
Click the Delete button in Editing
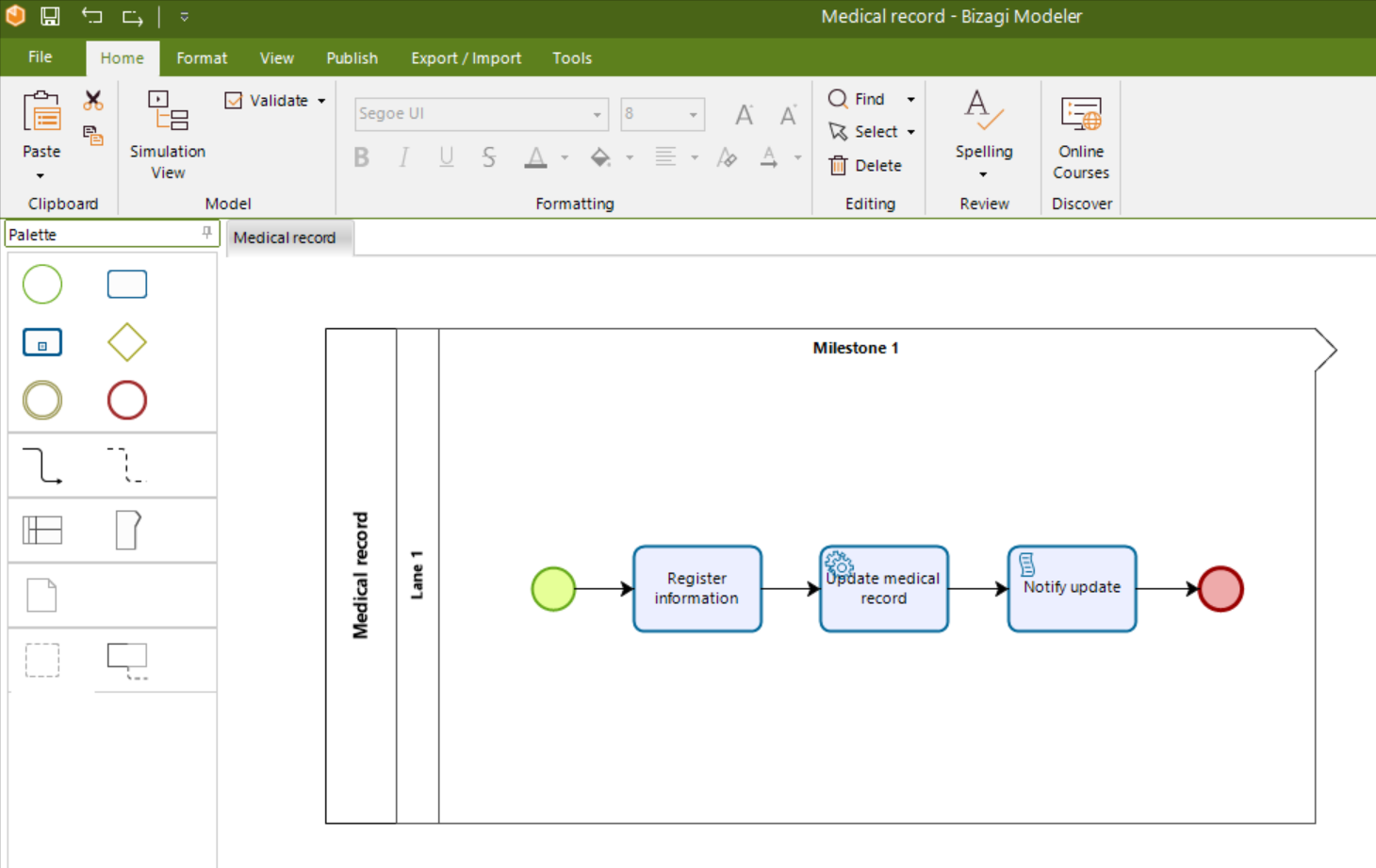point(866,166)
